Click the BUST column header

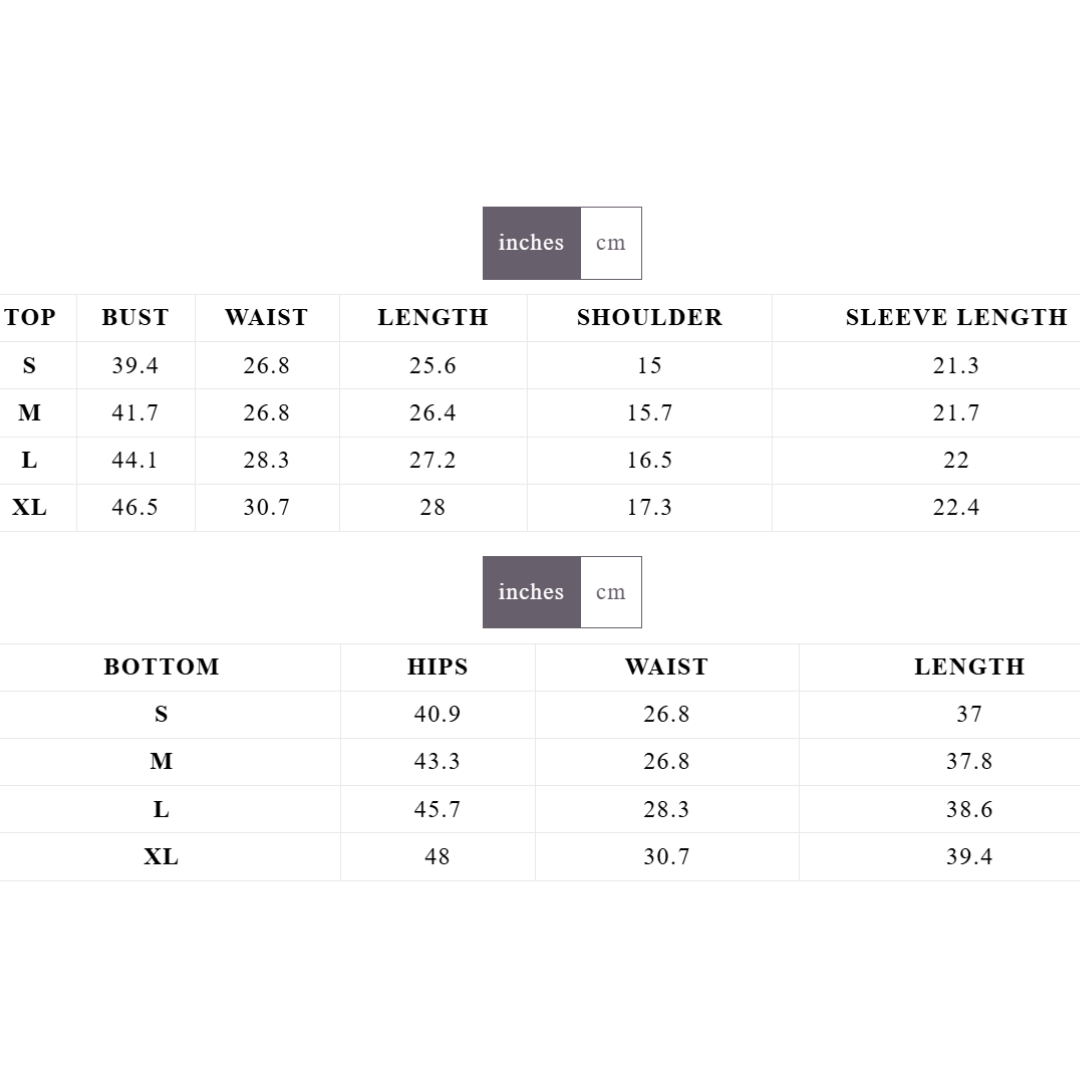135,318
